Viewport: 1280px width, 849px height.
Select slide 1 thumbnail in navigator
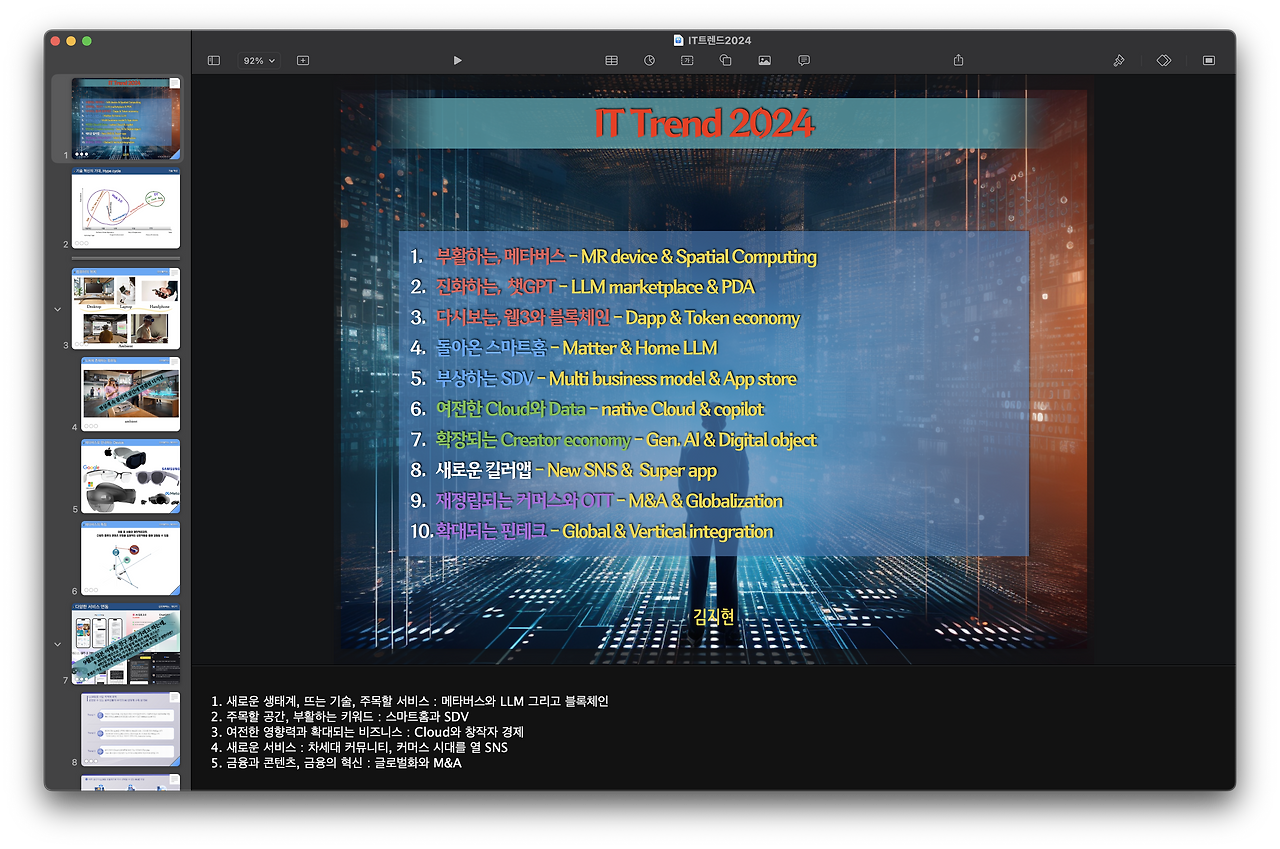pos(126,119)
